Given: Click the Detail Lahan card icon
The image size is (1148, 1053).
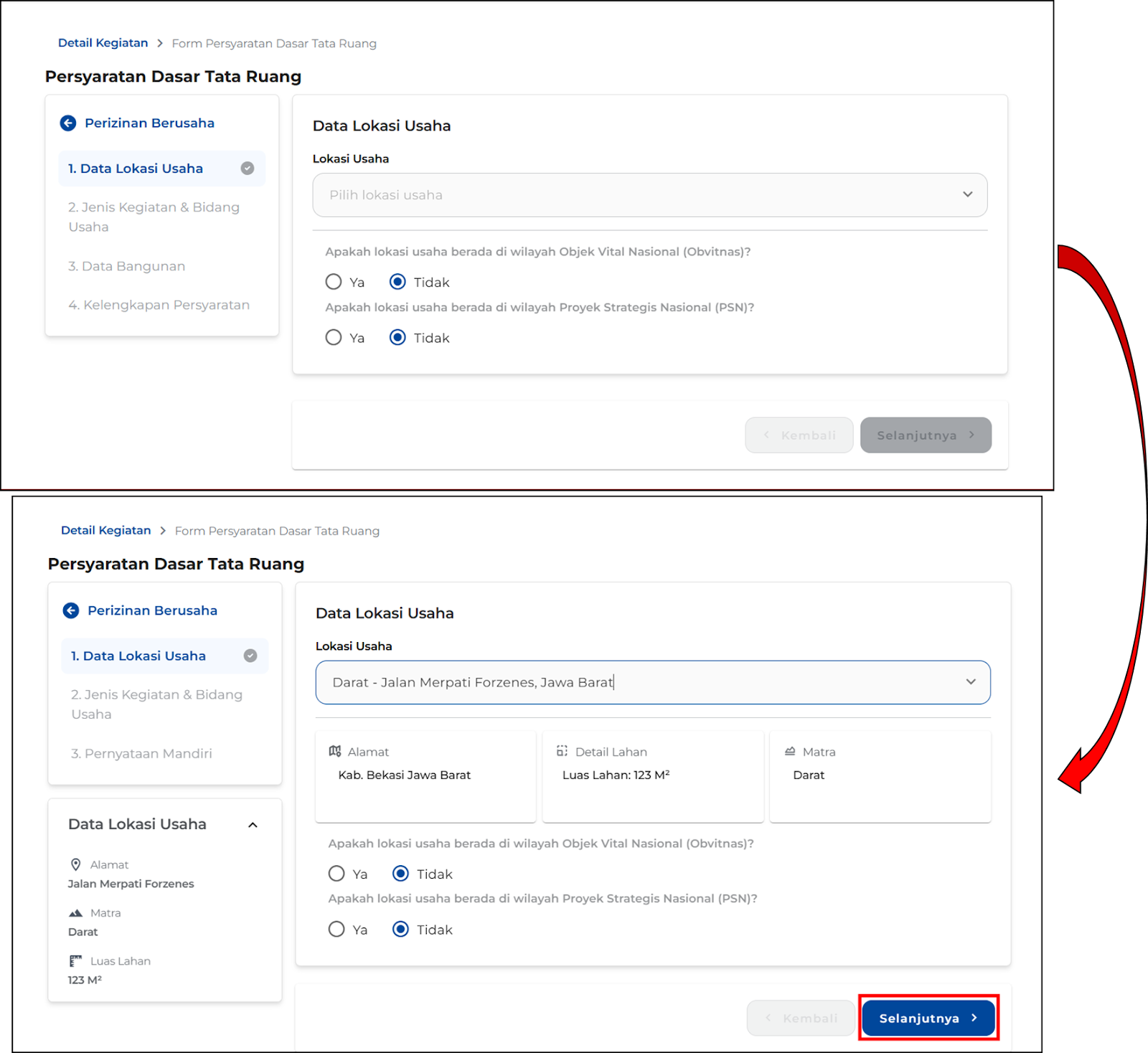Looking at the screenshot, I should click(x=562, y=751).
